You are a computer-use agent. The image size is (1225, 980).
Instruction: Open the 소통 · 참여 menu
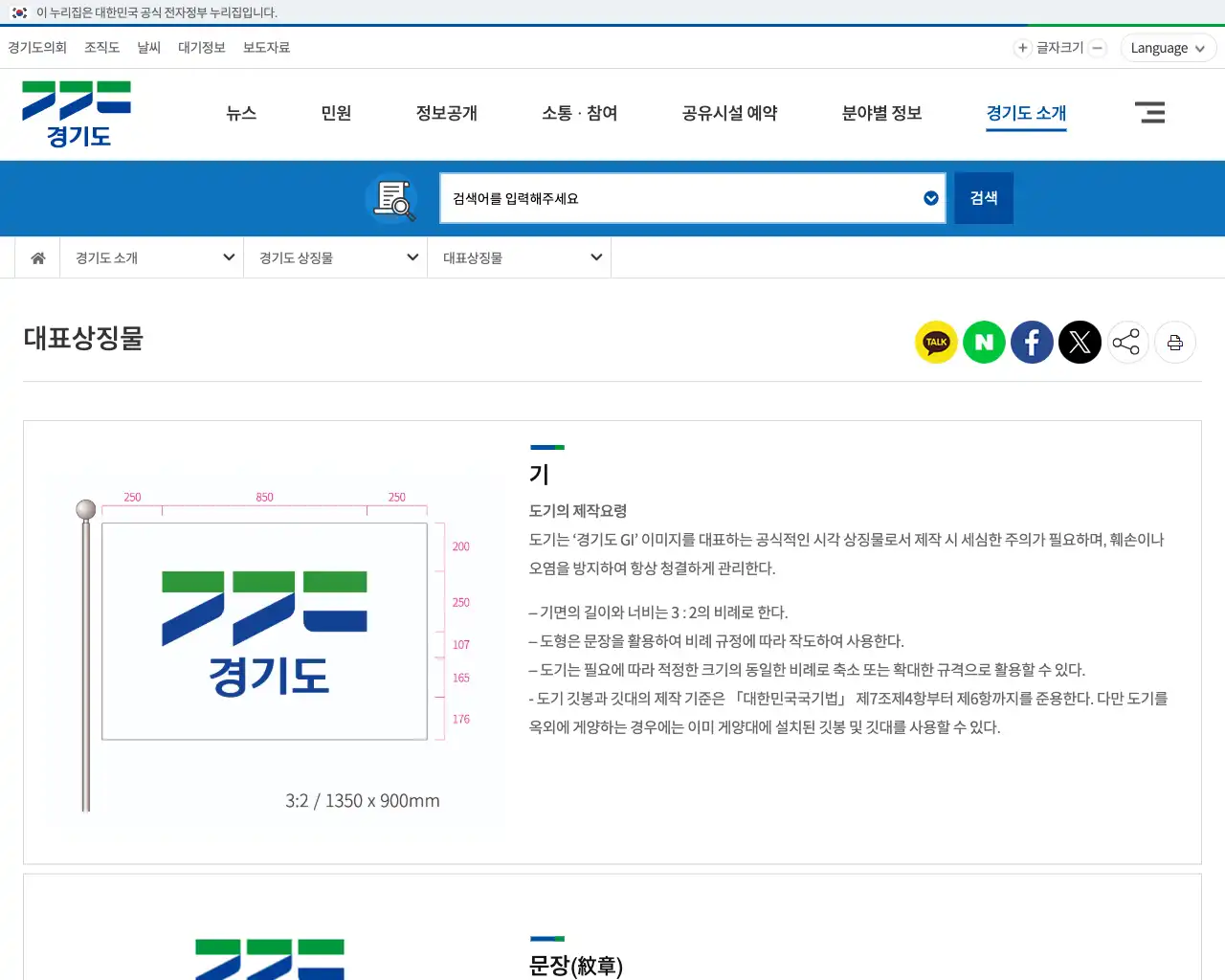pyautogui.click(x=579, y=113)
